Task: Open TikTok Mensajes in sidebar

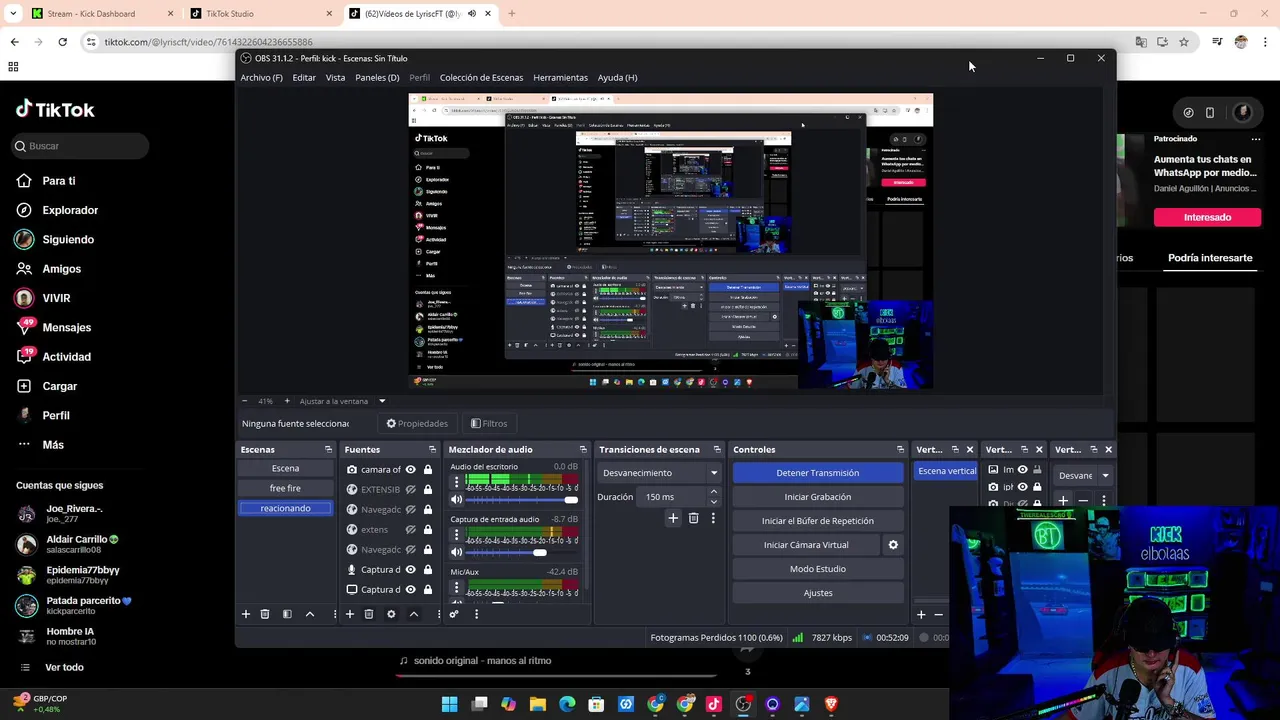Action: tap(66, 327)
